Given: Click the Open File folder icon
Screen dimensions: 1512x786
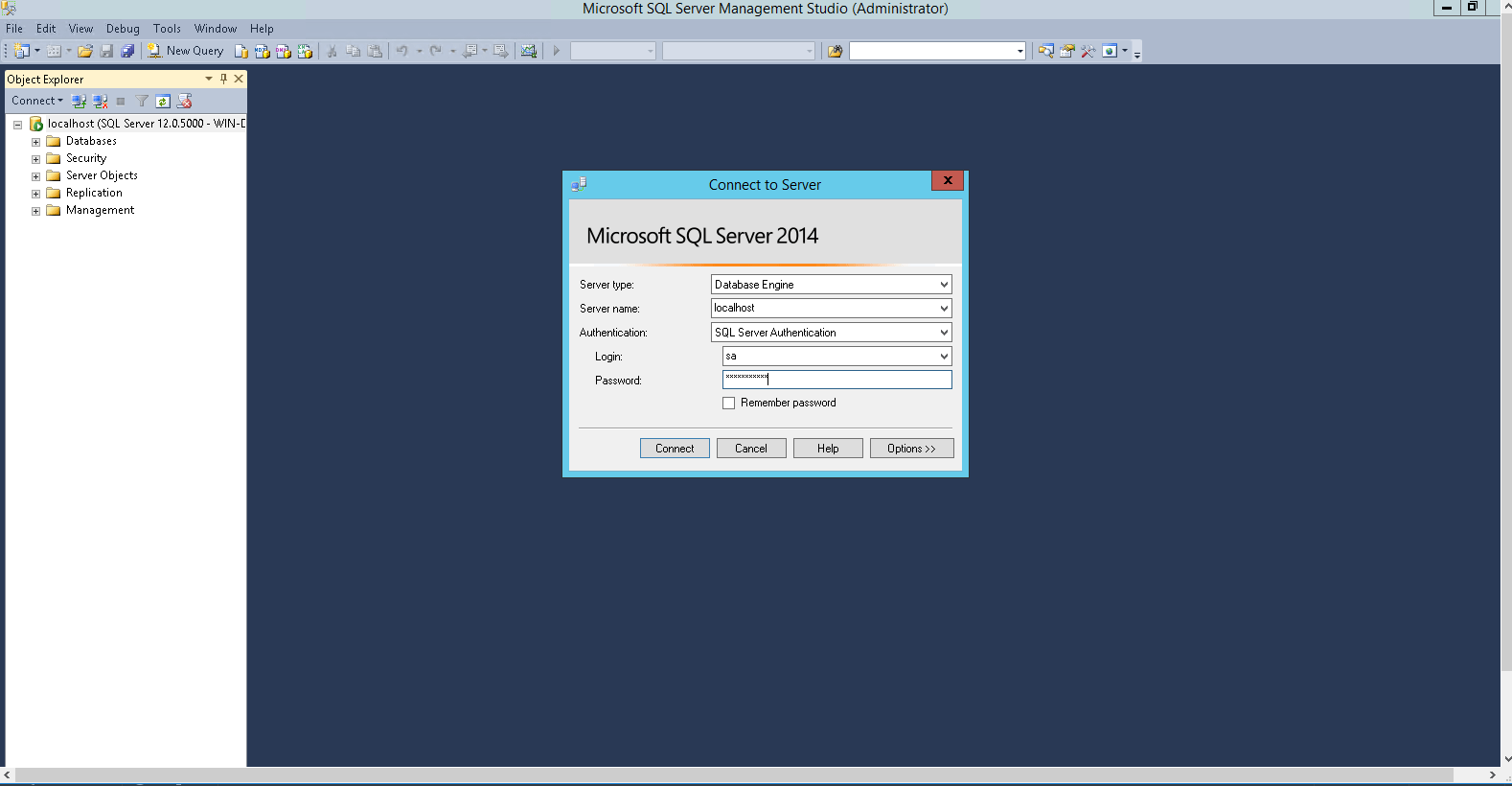Looking at the screenshot, I should pyautogui.click(x=85, y=51).
